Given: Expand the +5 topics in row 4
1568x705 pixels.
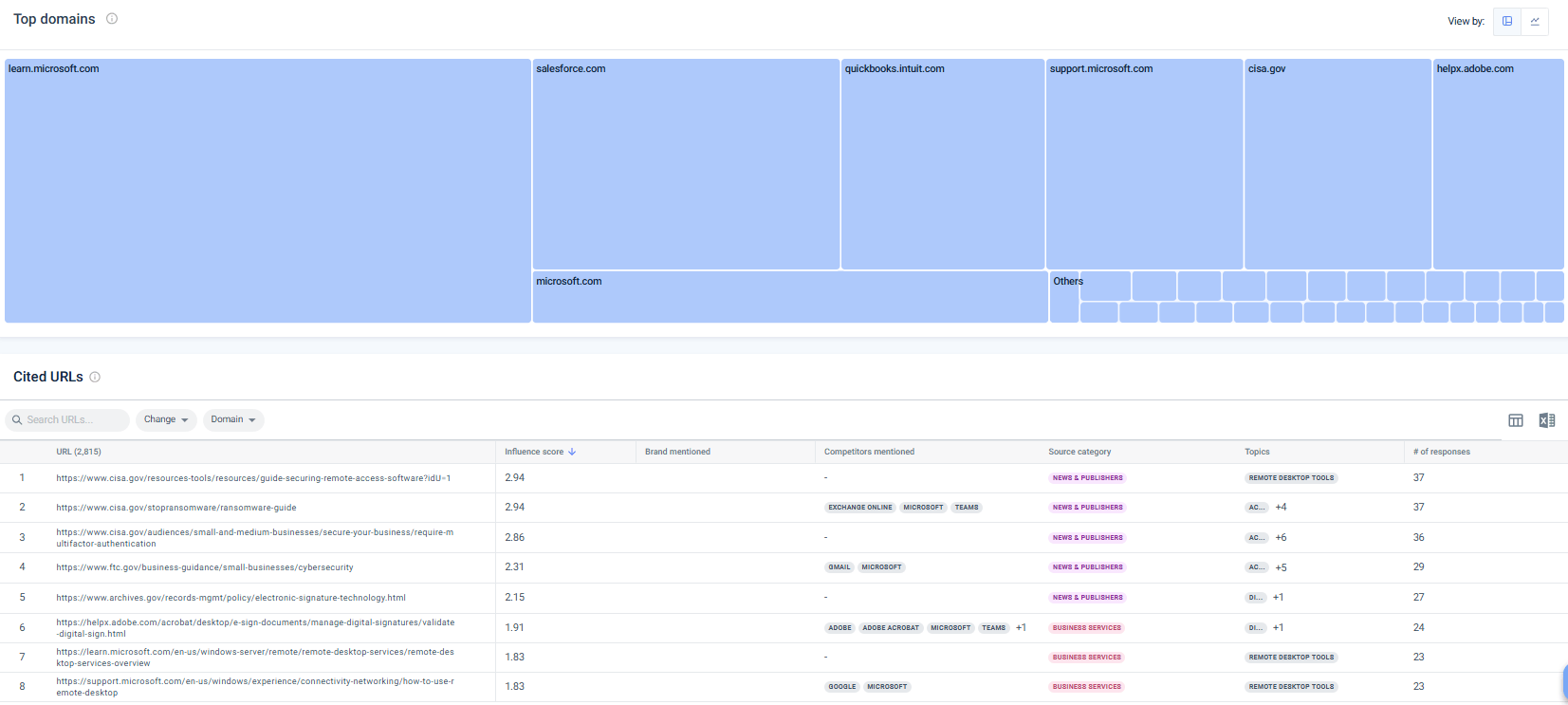Looking at the screenshot, I should tap(1281, 567).
